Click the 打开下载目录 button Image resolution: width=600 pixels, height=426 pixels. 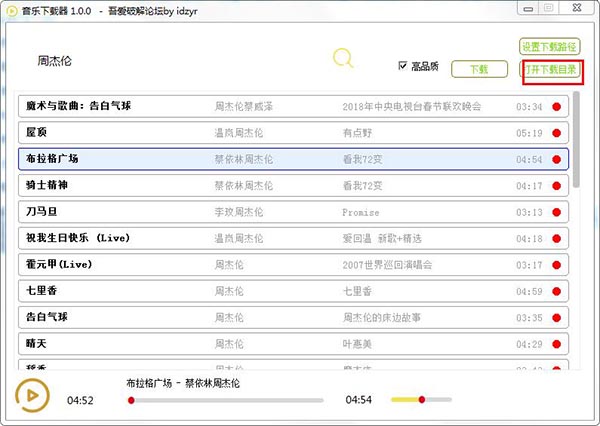click(550, 69)
